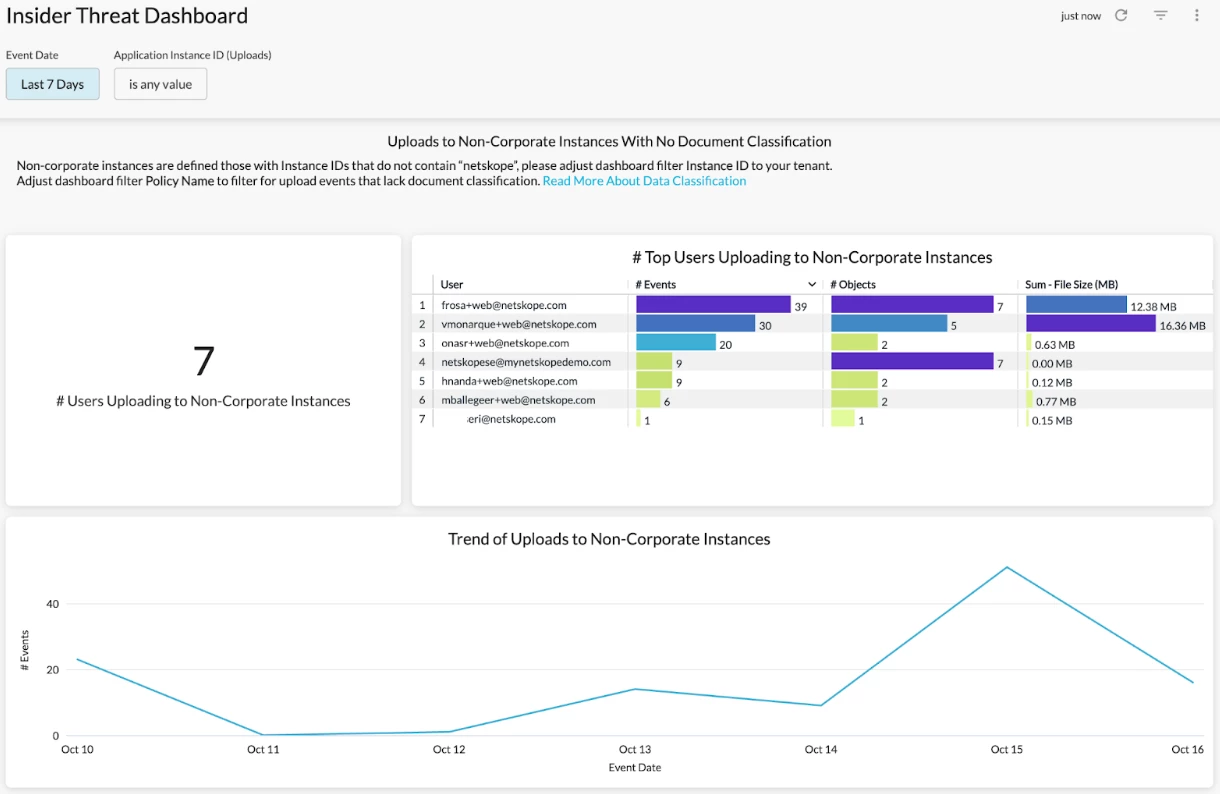Click the 20 events bar for onasr
Image resolution: width=1220 pixels, height=794 pixels.
[x=676, y=342]
